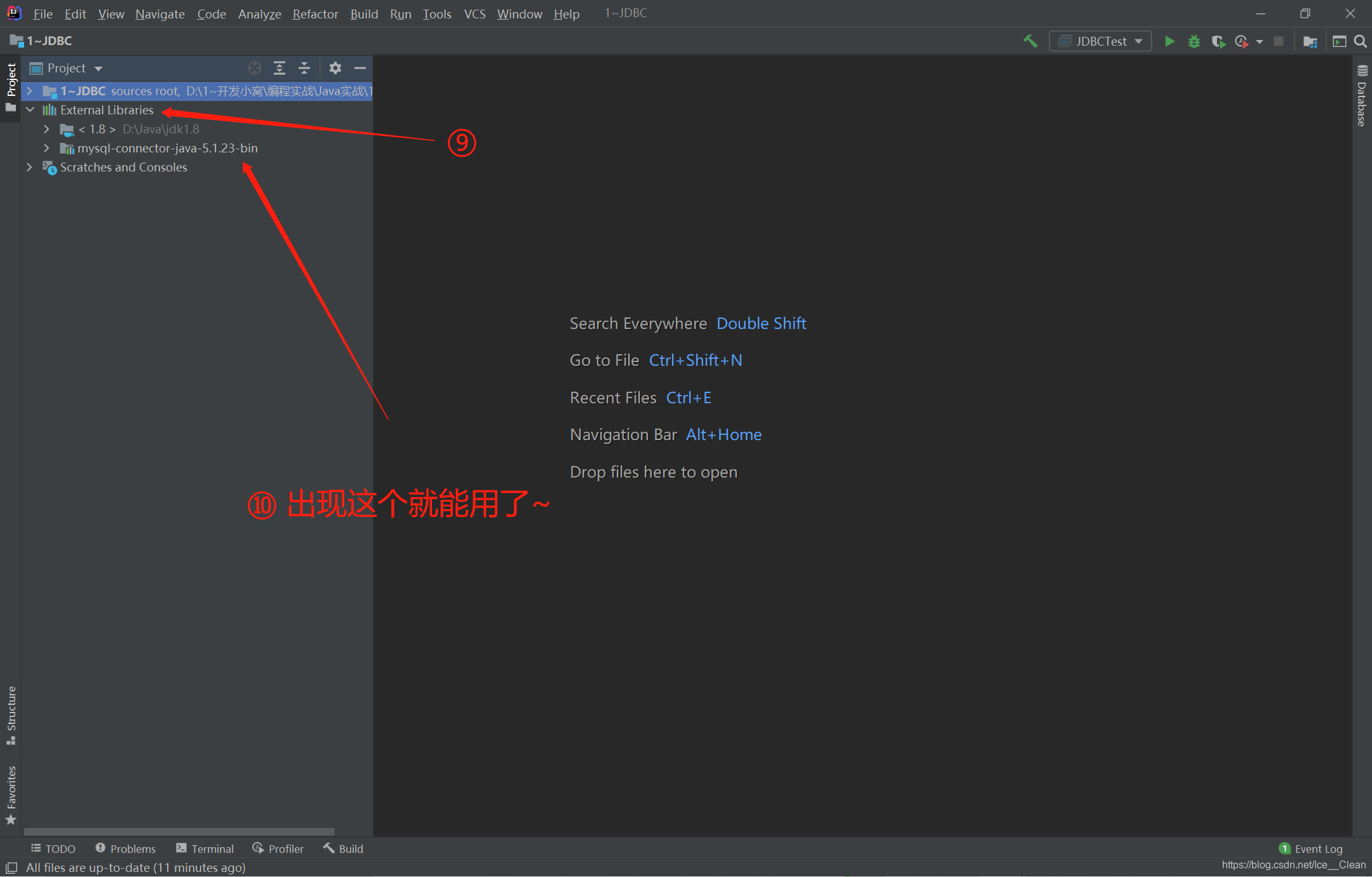Viewport: 1372px width, 877px height.
Task: Click 1~JDBC in the navigation bar
Action: [x=41, y=41]
